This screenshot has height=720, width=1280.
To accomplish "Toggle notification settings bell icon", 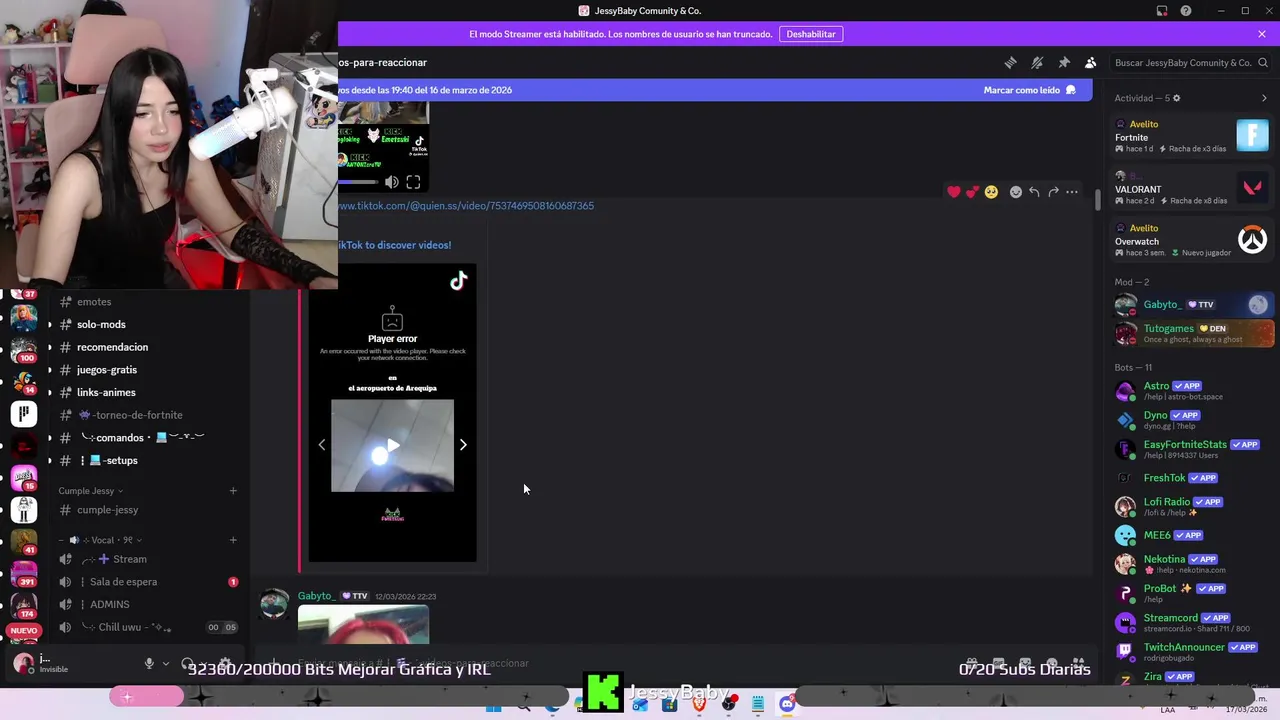I will coord(1037,62).
